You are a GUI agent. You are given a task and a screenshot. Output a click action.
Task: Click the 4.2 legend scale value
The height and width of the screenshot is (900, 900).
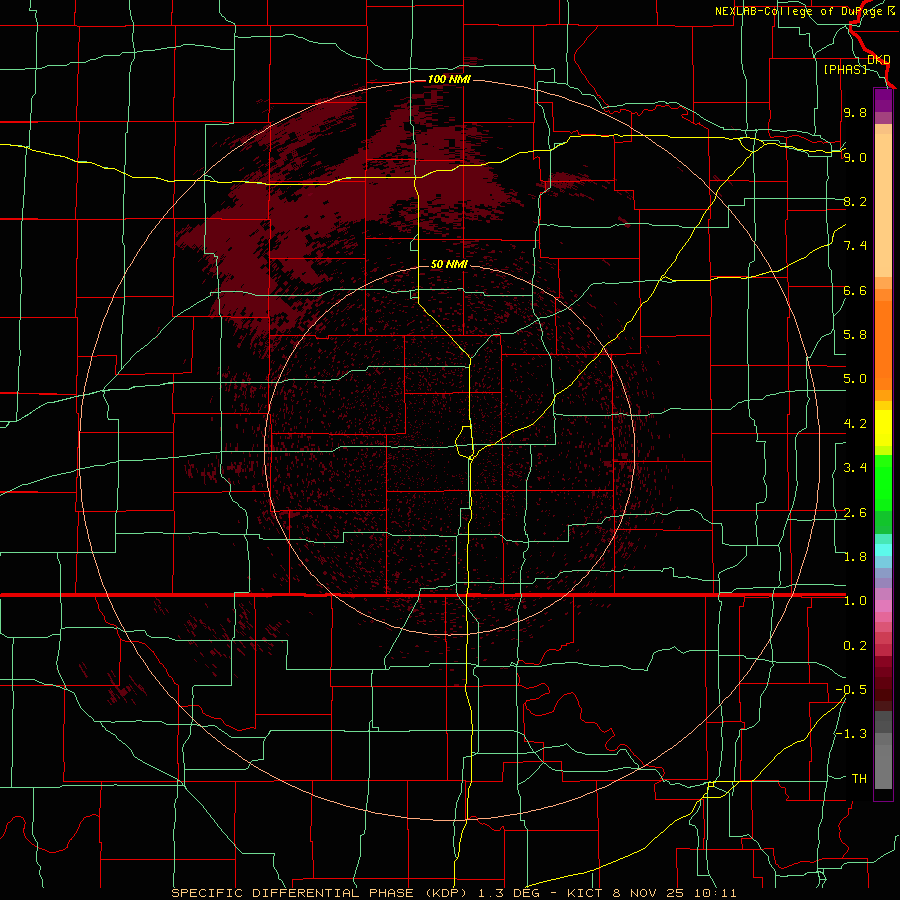tap(855, 424)
